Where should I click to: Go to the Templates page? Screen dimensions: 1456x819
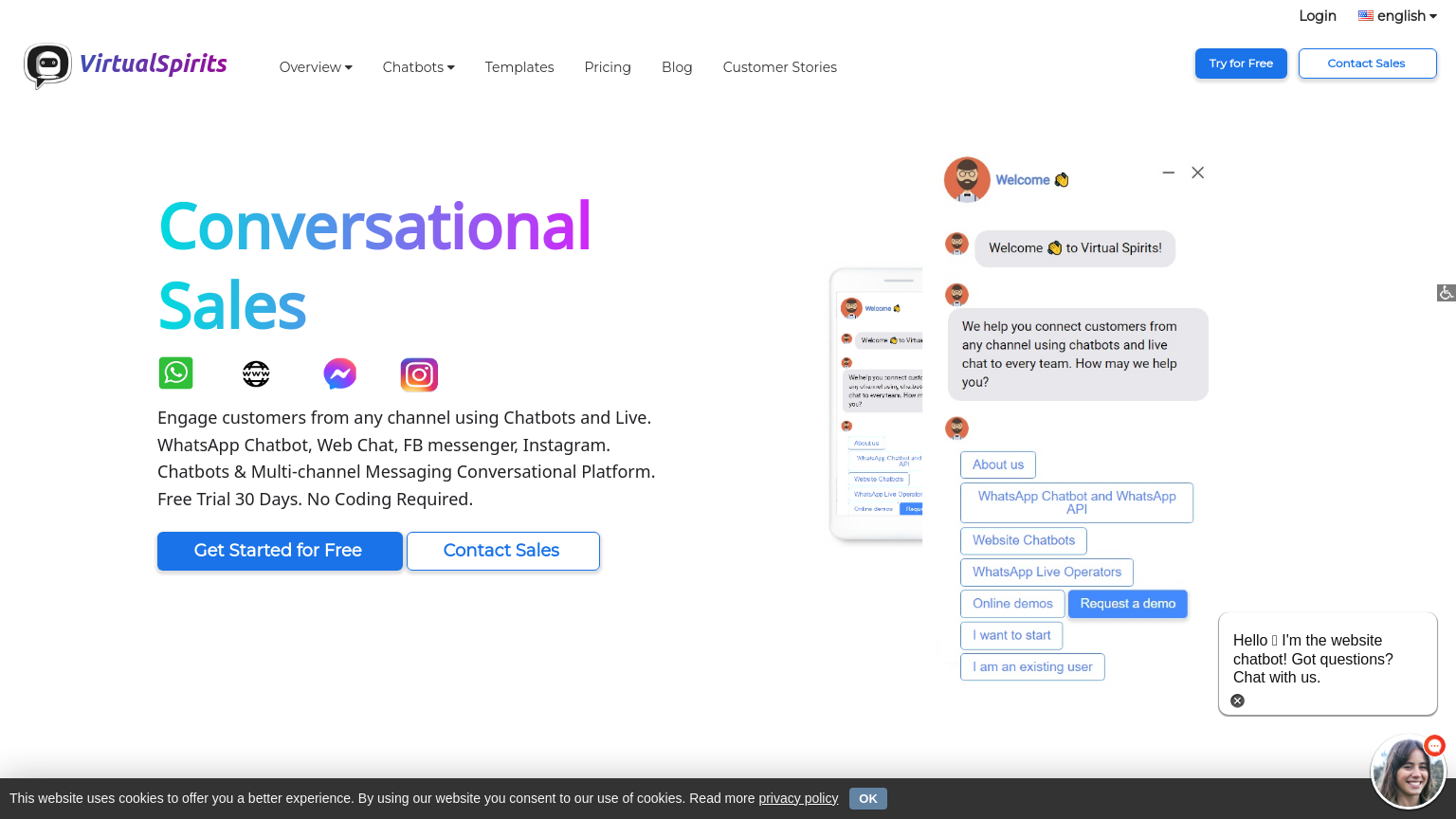519,67
